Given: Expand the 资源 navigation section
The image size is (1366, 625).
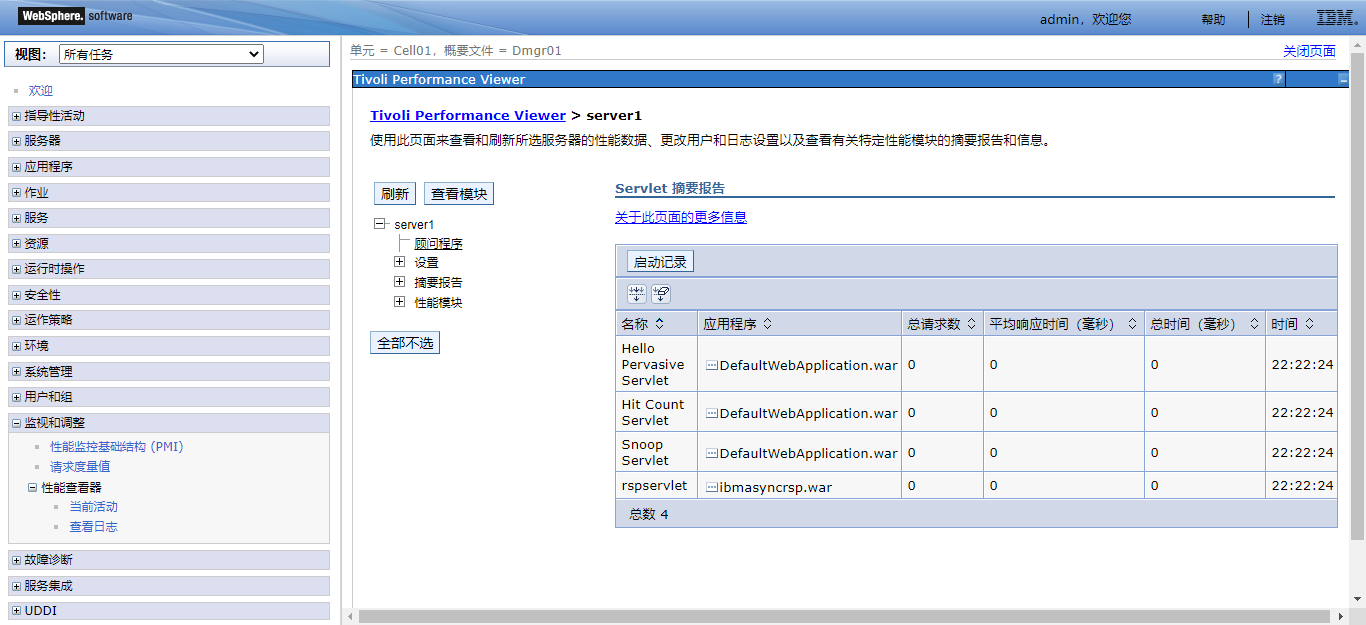Looking at the screenshot, I should (x=16, y=244).
